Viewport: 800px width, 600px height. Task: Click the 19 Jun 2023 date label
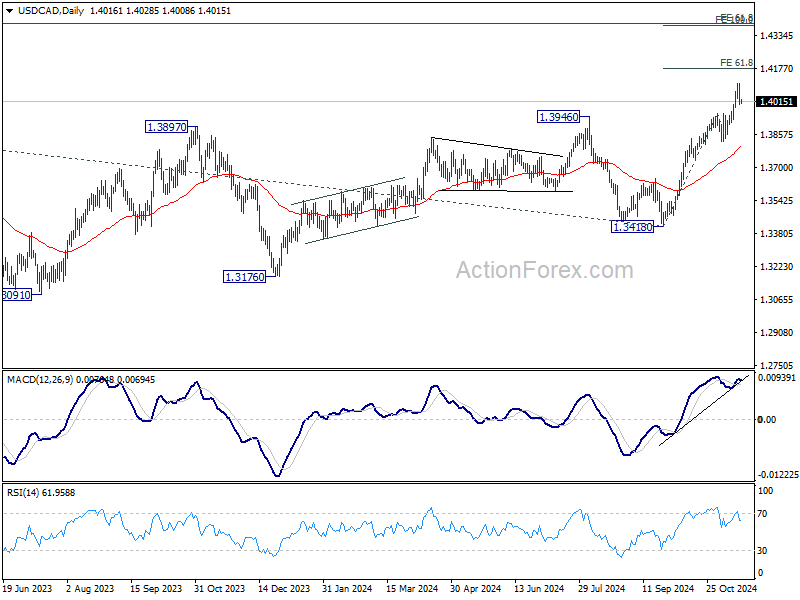(x=28, y=588)
